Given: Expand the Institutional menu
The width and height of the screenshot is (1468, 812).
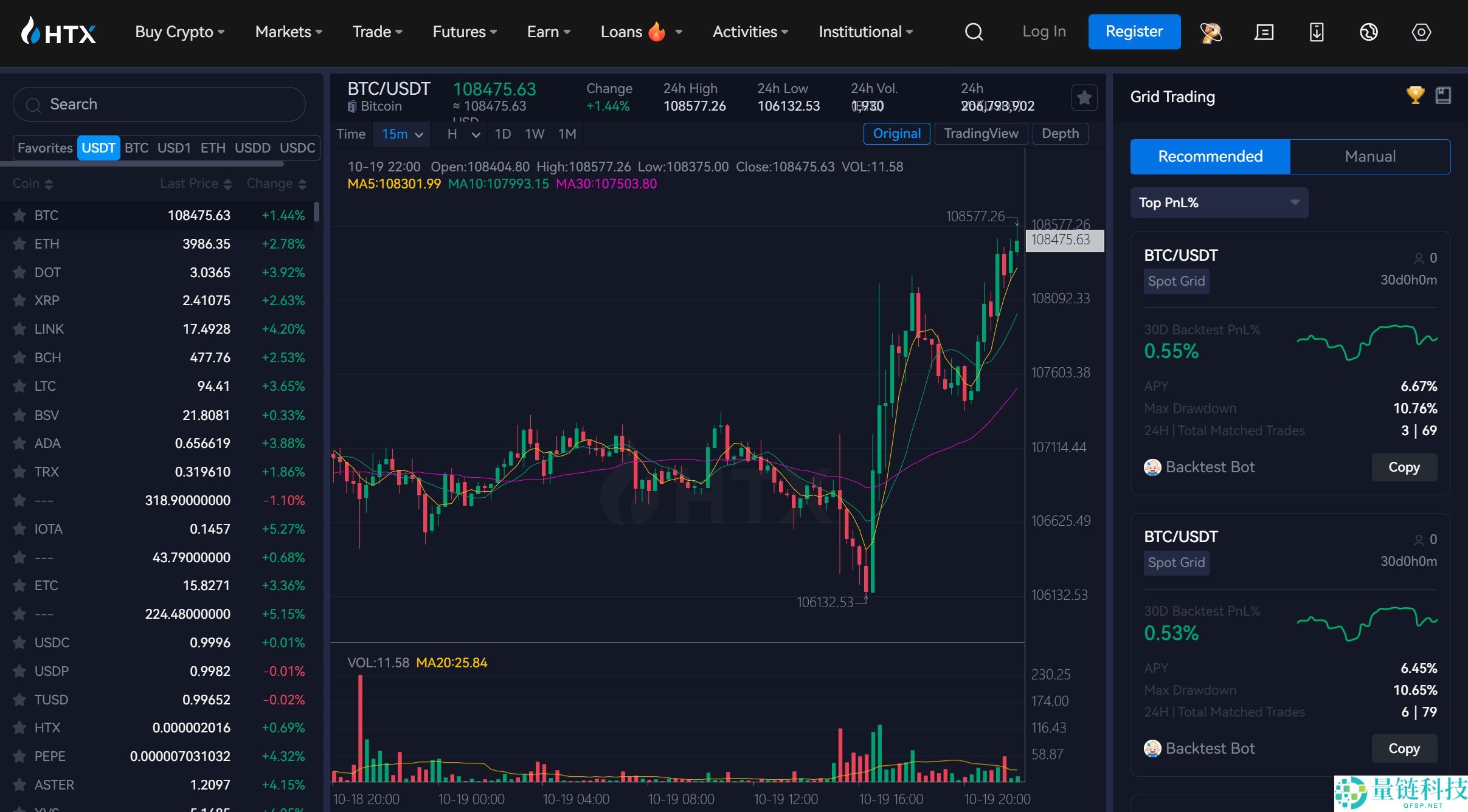Looking at the screenshot, I should pyautogui.click(x=866, y=32).
